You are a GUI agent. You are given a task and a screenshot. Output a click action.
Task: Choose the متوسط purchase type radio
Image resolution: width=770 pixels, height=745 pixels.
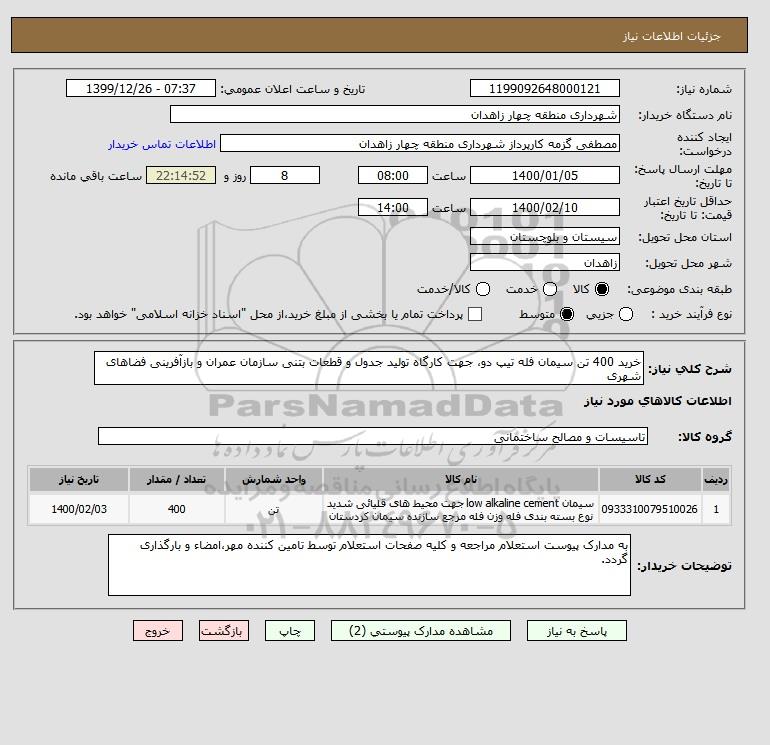[567, 314]
